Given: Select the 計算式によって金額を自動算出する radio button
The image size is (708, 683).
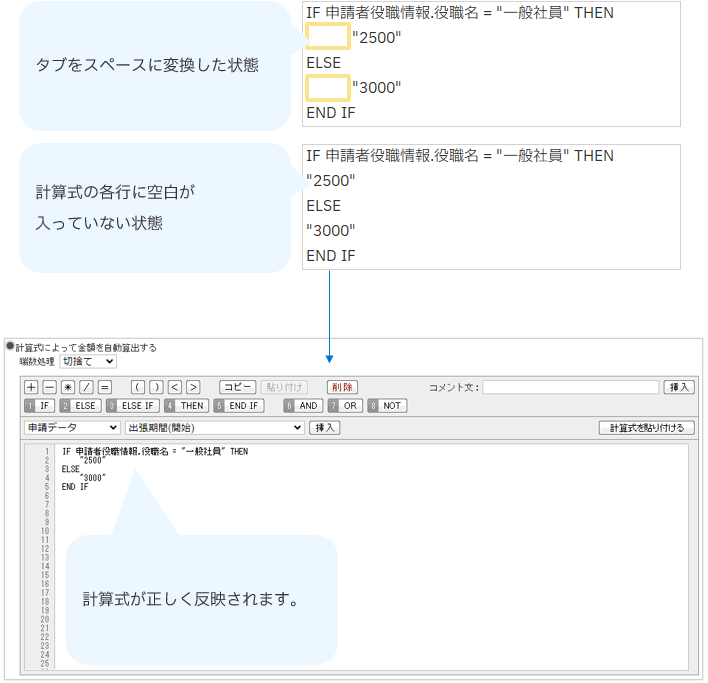Looking at the screenshot, I should click(10, 346).
